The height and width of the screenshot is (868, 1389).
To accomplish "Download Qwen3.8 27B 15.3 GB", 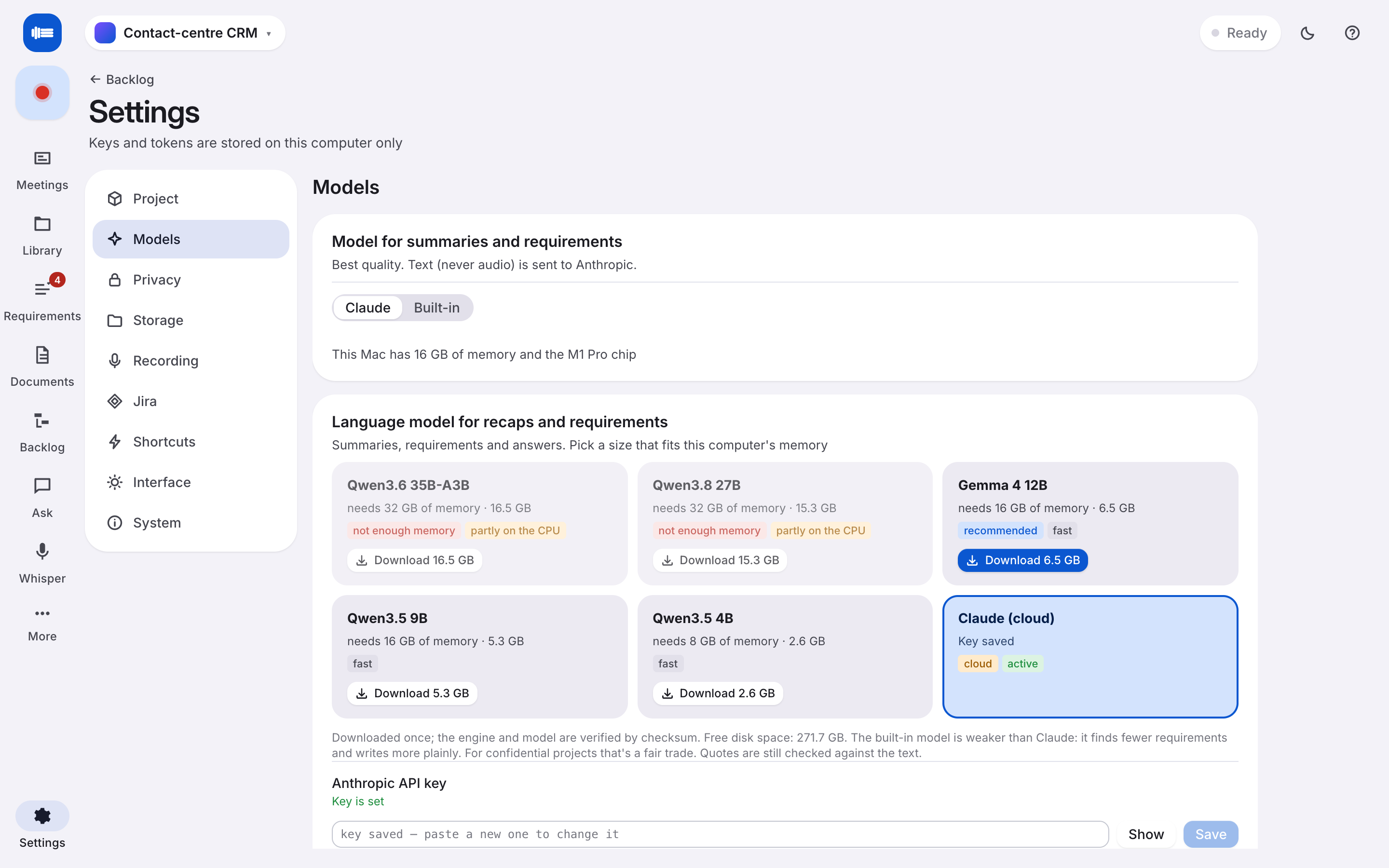I will 720,560.
